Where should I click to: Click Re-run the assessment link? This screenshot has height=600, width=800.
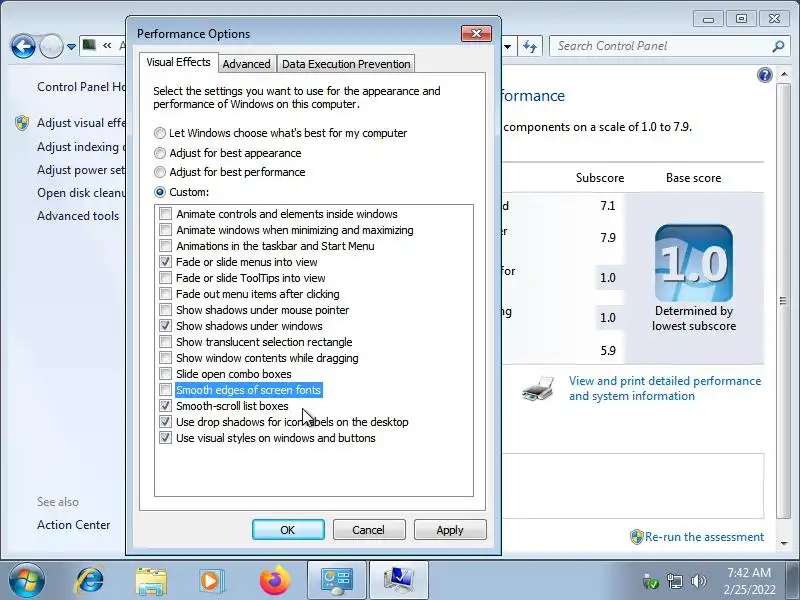coord(704,537)
